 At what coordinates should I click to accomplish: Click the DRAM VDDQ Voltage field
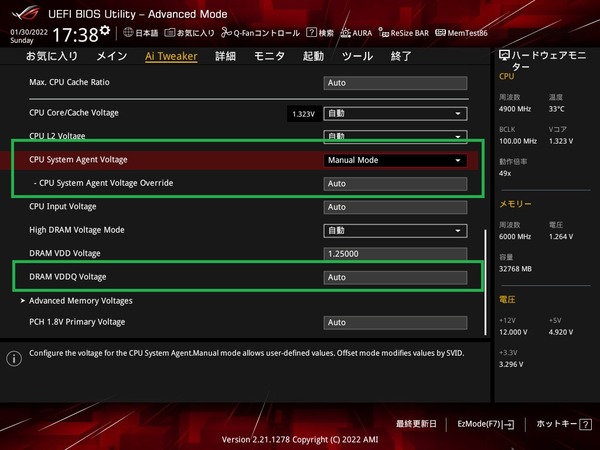[x=395, y=277]
